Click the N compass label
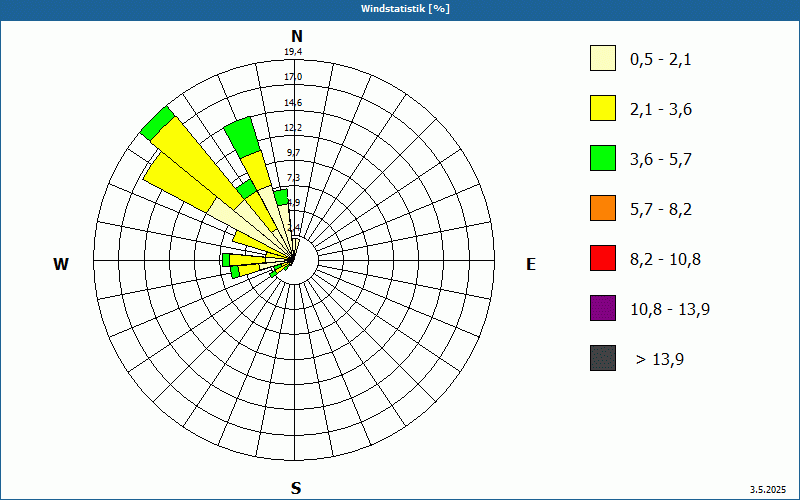The height and width of the screenshot is (500, 800). click(x=297, y=36)
